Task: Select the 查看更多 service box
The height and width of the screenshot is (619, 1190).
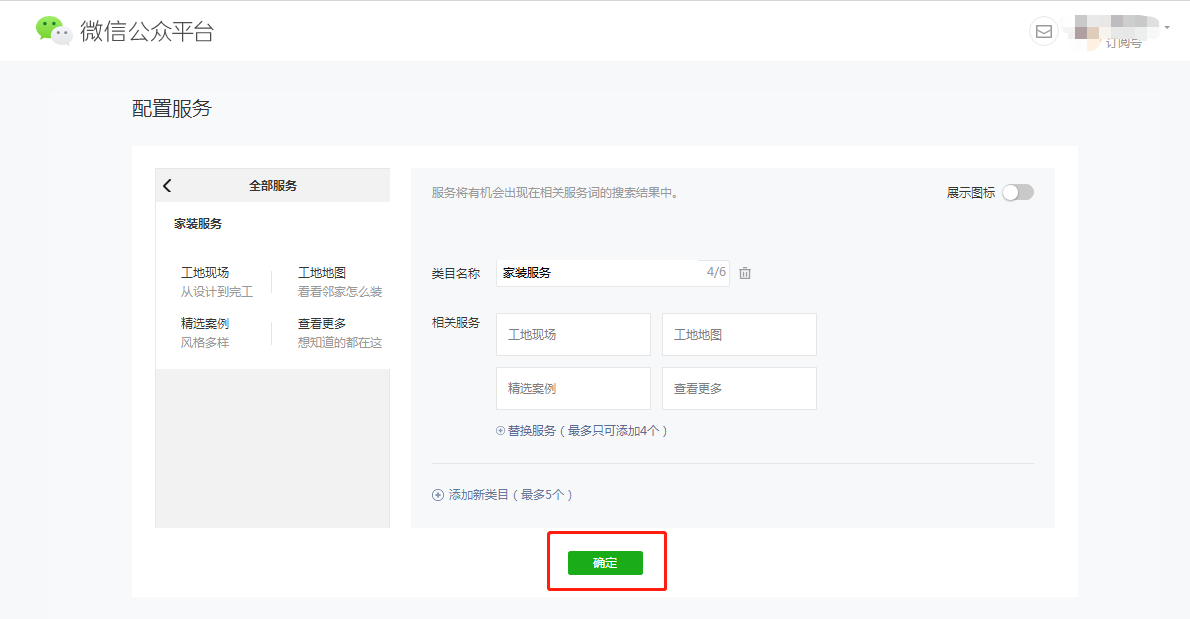Action: point(739,388)
